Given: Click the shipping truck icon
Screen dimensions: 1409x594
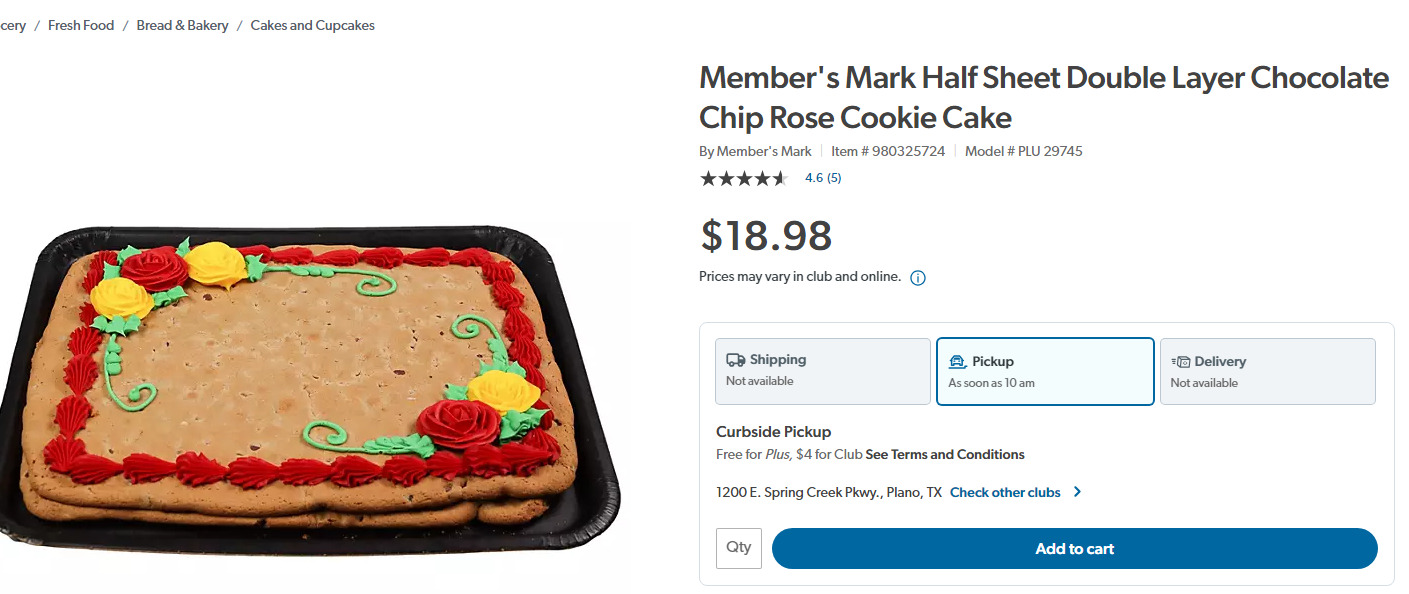Looking at the screenshot, I should (x=736, y=360).
